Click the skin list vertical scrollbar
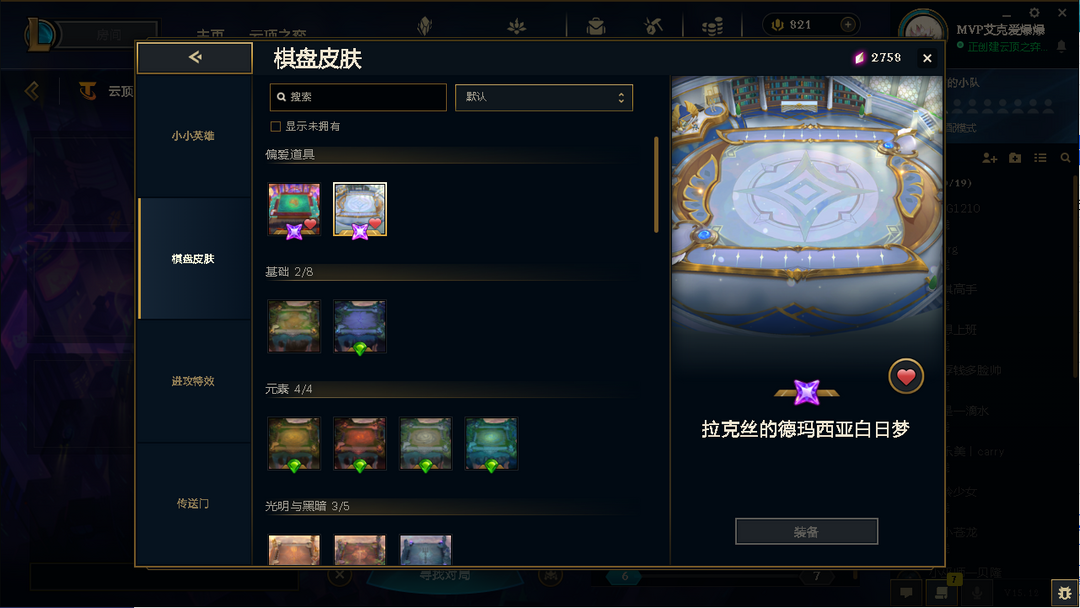Image resolution: width=1080 pixels, height=608 pixels. (656, 185)
